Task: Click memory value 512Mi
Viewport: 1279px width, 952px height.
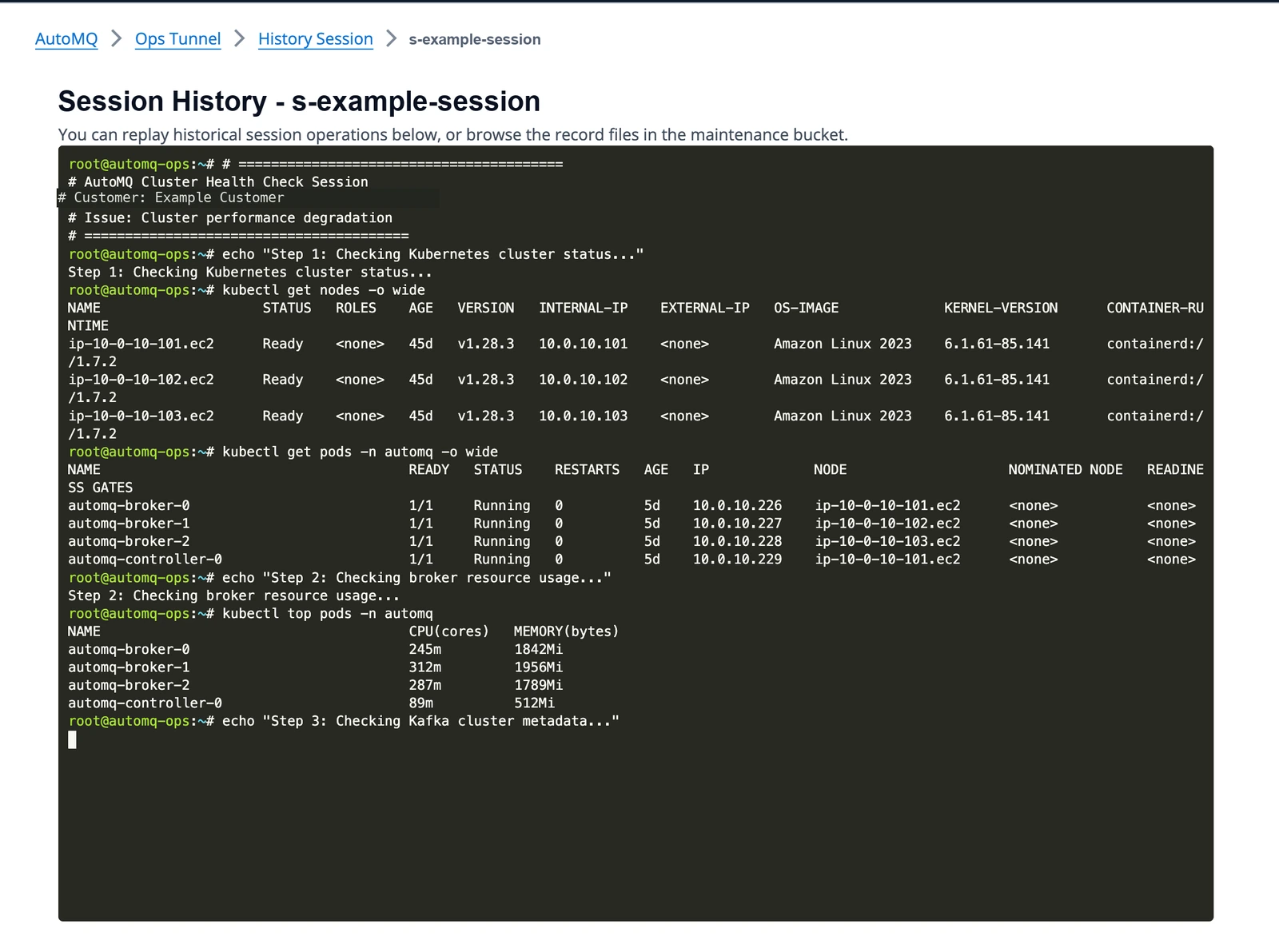Action: coord(535,703)
